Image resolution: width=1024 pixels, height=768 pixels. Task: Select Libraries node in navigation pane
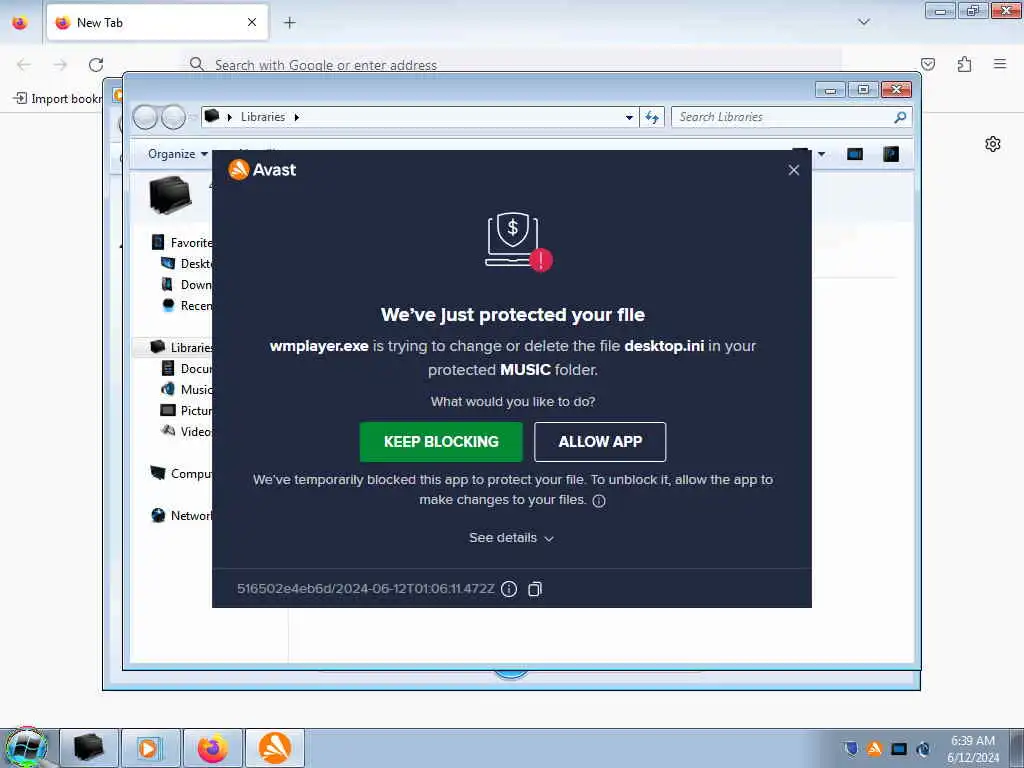click(182, 347)
